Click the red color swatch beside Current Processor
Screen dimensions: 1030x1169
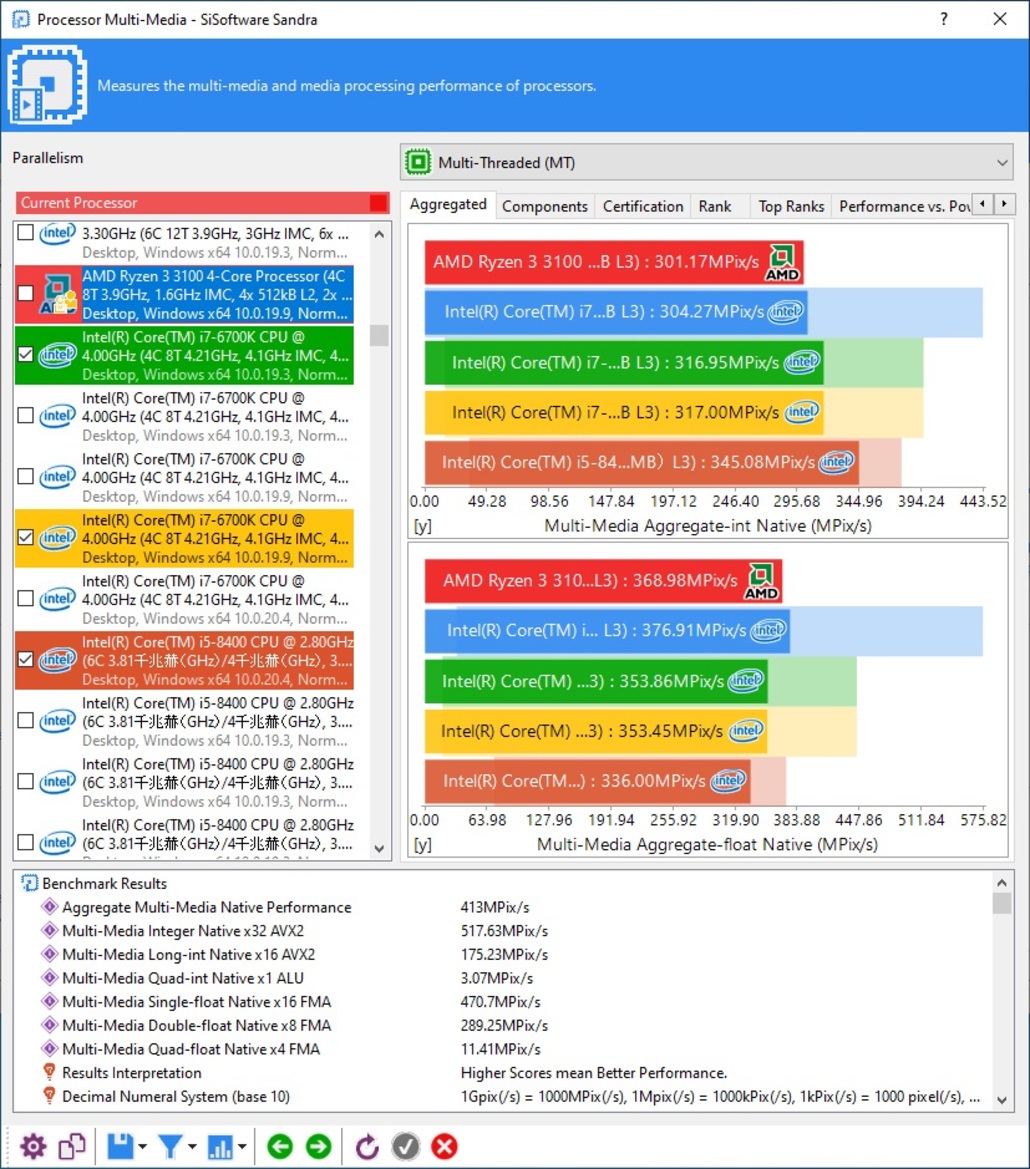379,203
